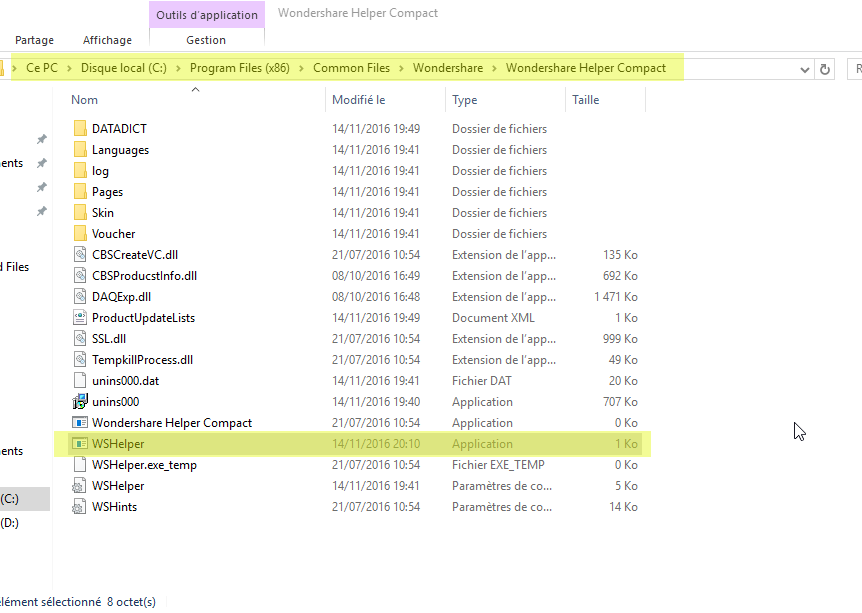This screenshot has height=613, width=862.
Task: Select the (D:) drive in navigation pane
Action: pos(9,523)
